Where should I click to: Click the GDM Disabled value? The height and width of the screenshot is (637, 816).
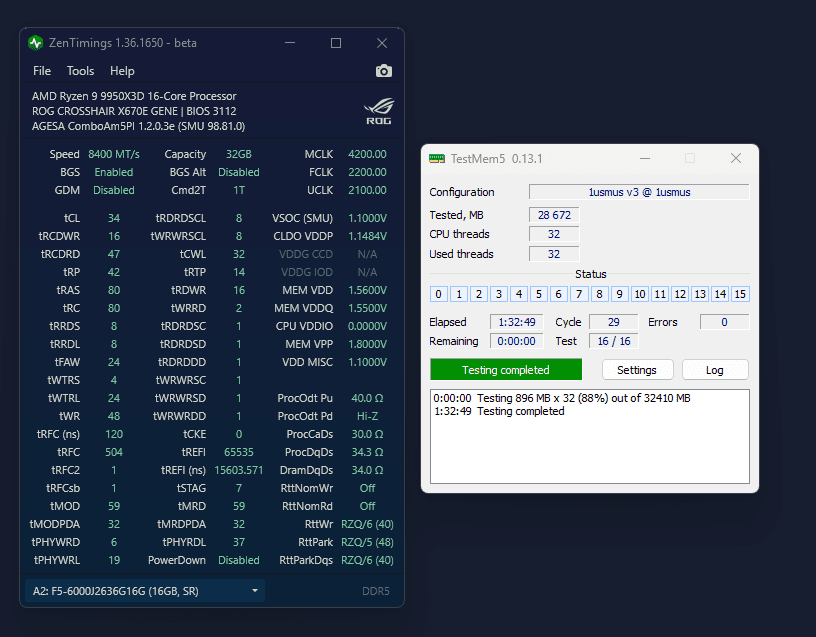114,190
